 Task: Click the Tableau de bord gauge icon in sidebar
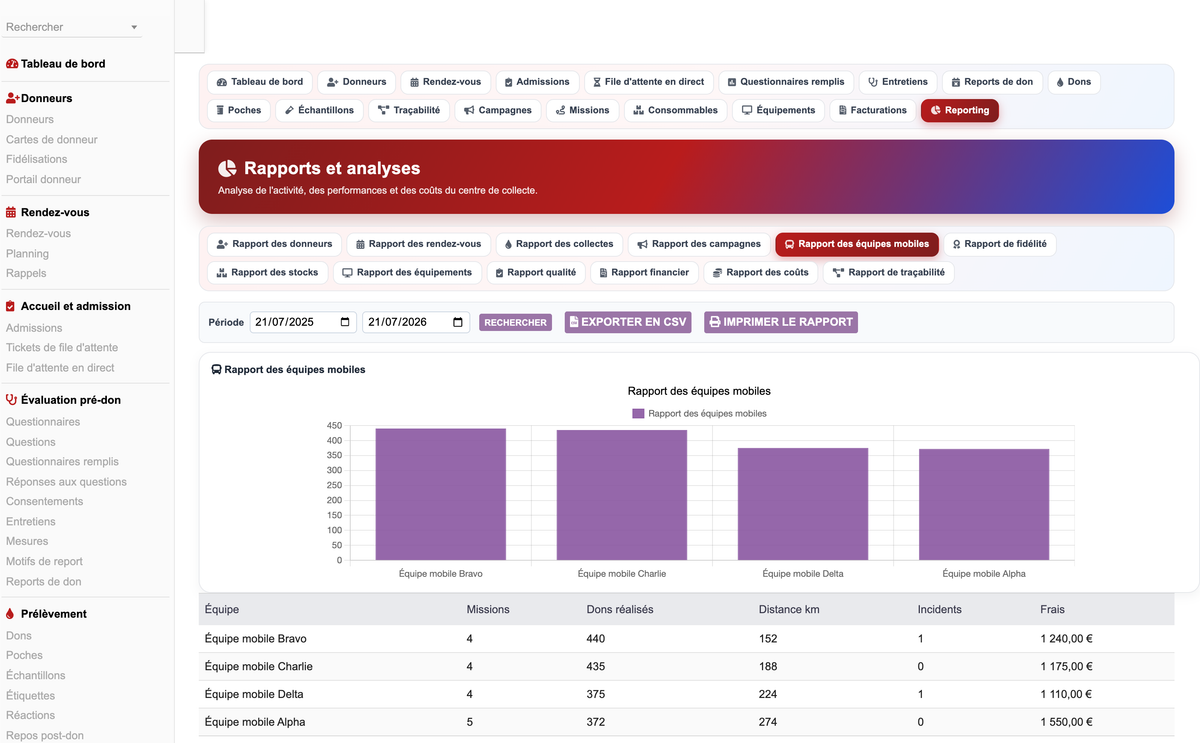click(x=12, y=64)
